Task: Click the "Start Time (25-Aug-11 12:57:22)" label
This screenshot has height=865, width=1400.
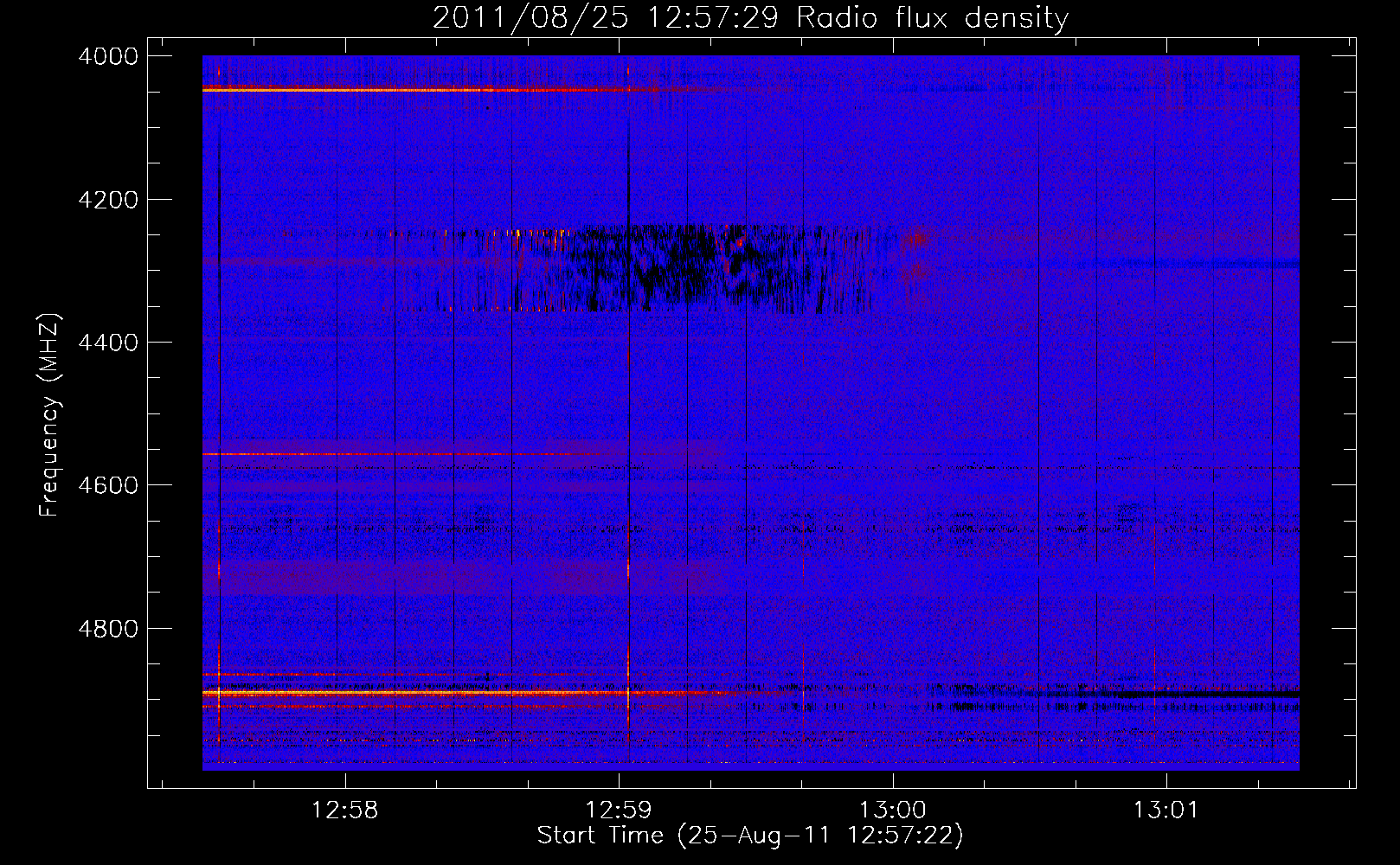Action: [x=750, y=836]
